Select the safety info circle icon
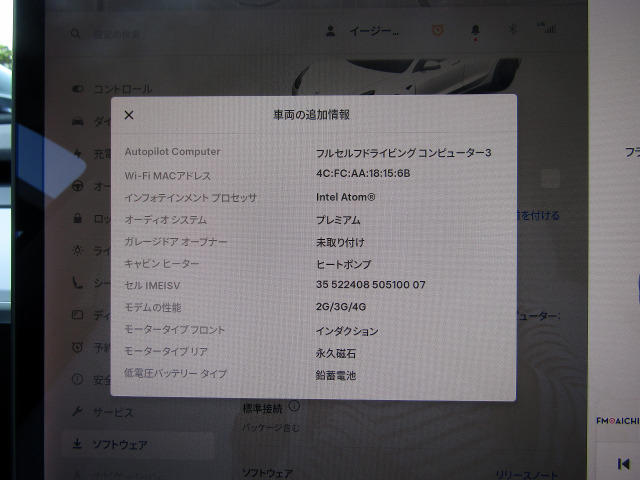Screen dimensions: 640x480 point(78,379)
